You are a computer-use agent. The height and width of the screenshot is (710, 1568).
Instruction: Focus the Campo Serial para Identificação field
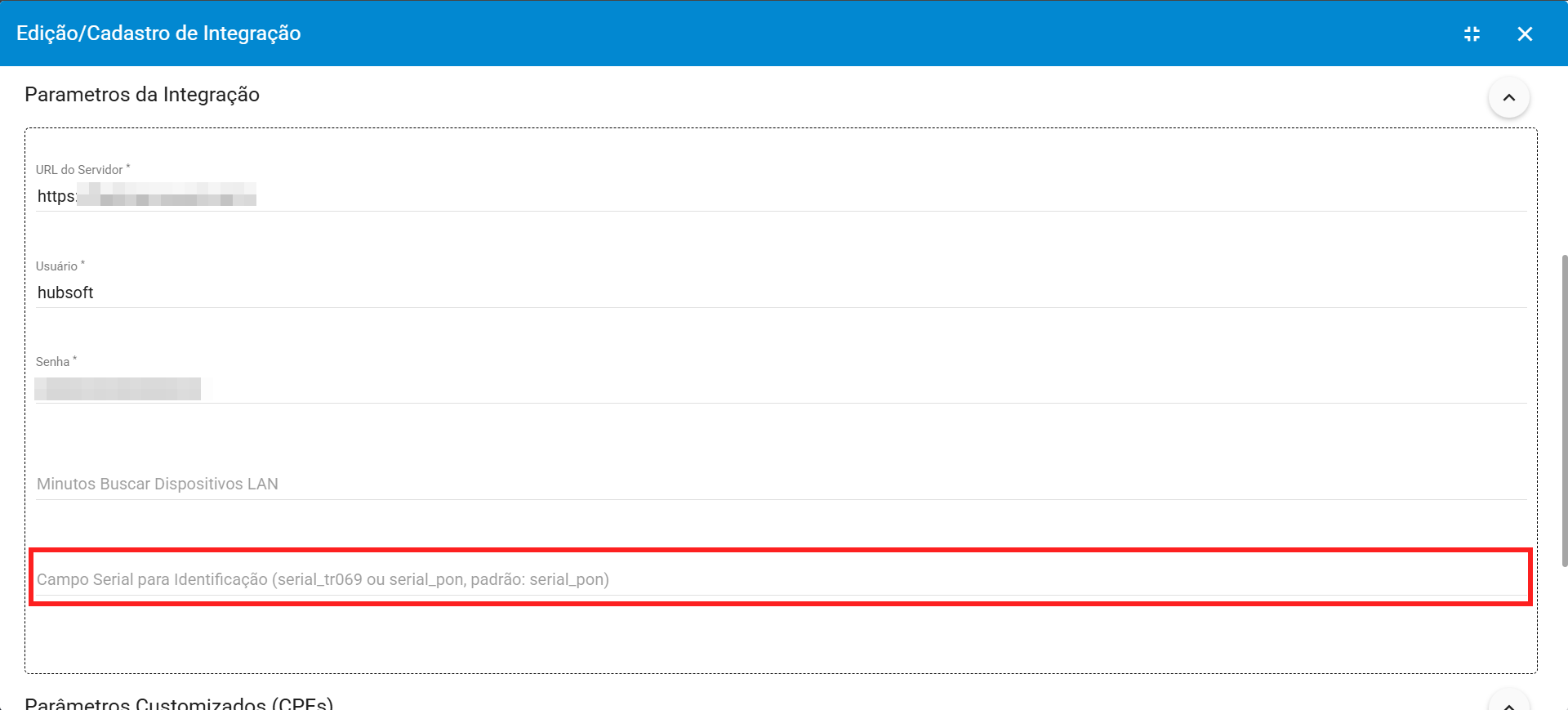[781, 579]
